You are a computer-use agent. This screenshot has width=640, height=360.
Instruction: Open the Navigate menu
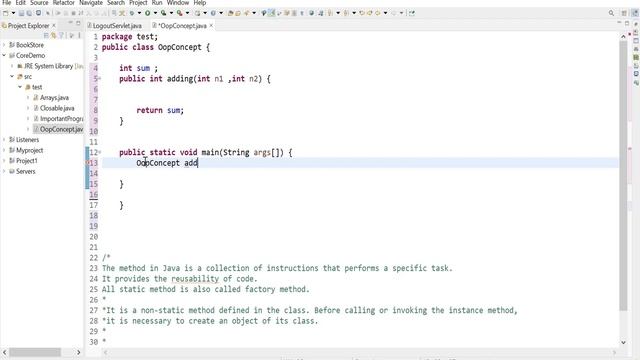pyautogui.click(x=91, y=3)
